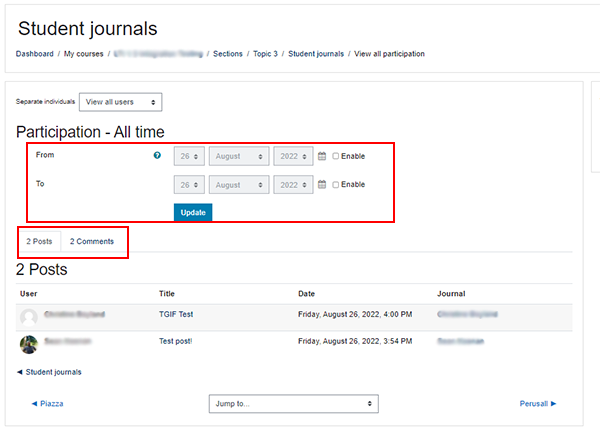Open the From date help icon
Screen dimensions: 600x442
pyautogui.click(x=157, y=155)
